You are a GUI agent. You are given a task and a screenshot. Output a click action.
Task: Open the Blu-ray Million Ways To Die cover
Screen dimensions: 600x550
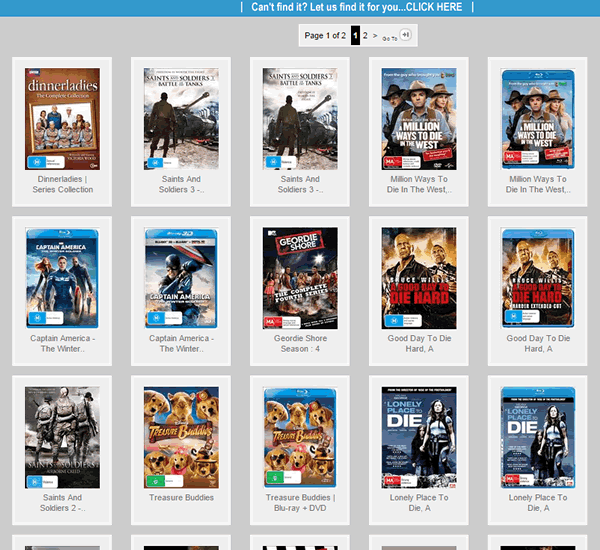pyautogui.click(x=538, y=119)
